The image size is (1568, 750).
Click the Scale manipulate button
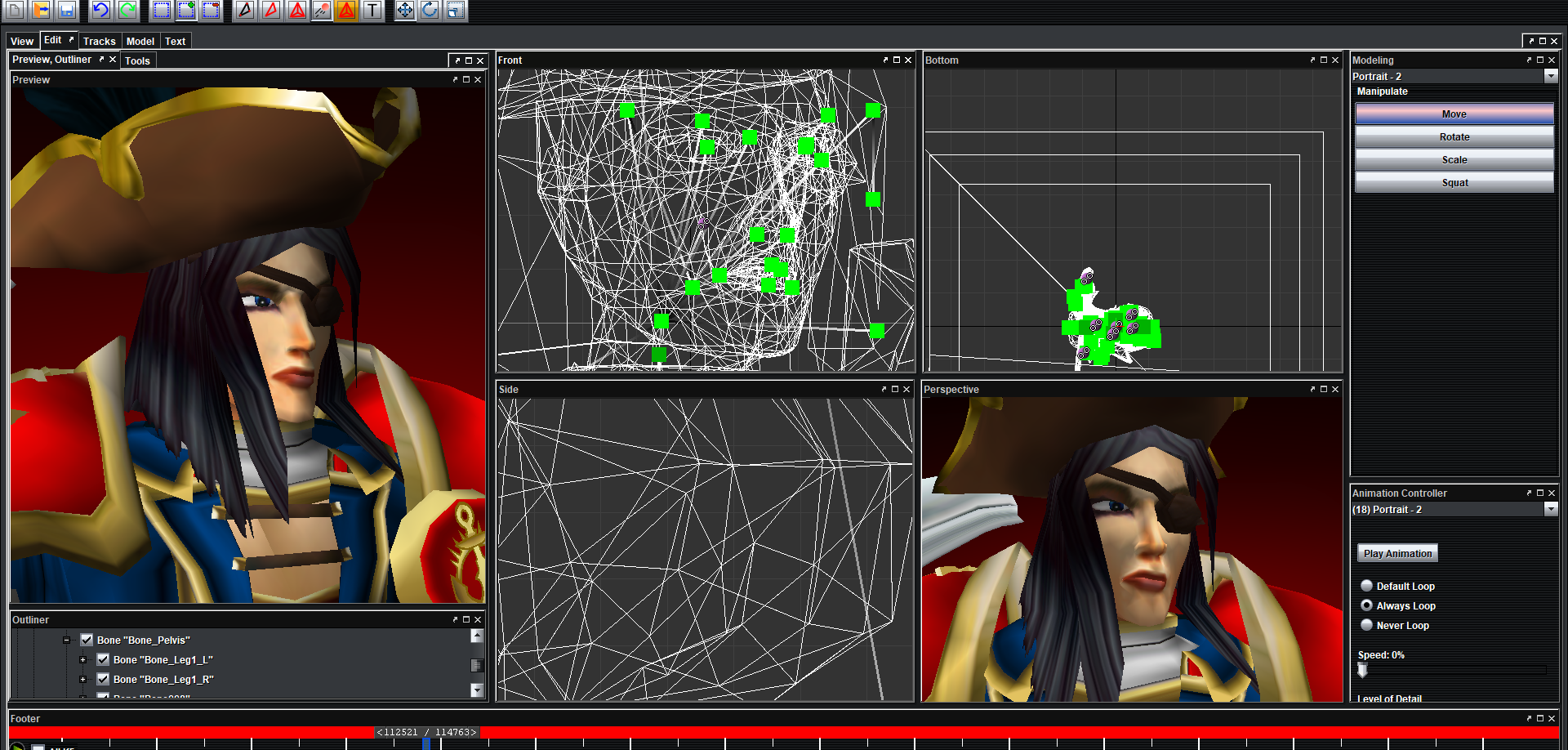point(1454,159)
